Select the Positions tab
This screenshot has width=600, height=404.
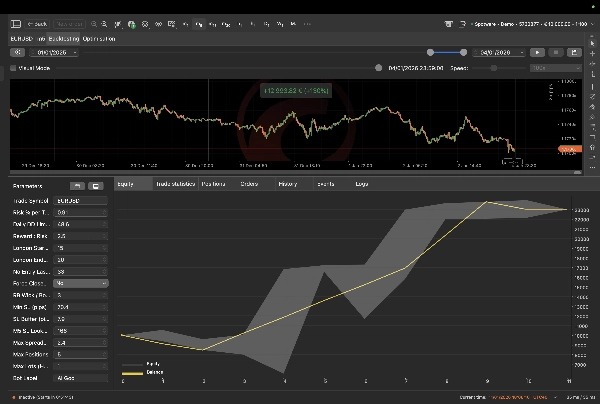(x=213, y=184)
